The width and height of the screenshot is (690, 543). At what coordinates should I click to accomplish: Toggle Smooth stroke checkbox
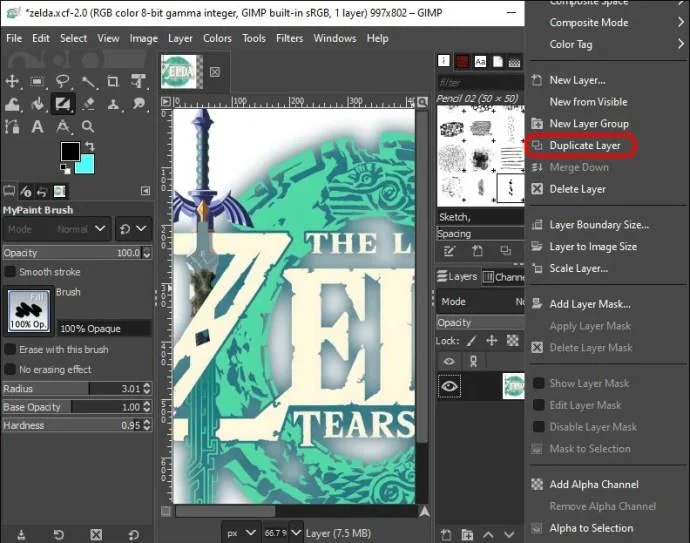coord(10,272)
